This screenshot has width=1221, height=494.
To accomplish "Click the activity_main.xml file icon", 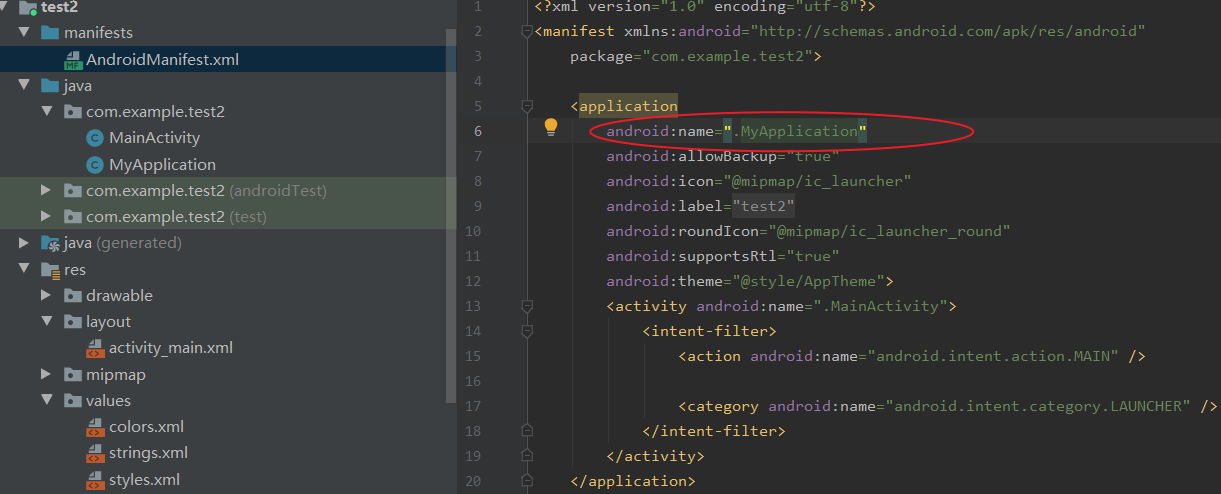I will click(x=95, y=348).
